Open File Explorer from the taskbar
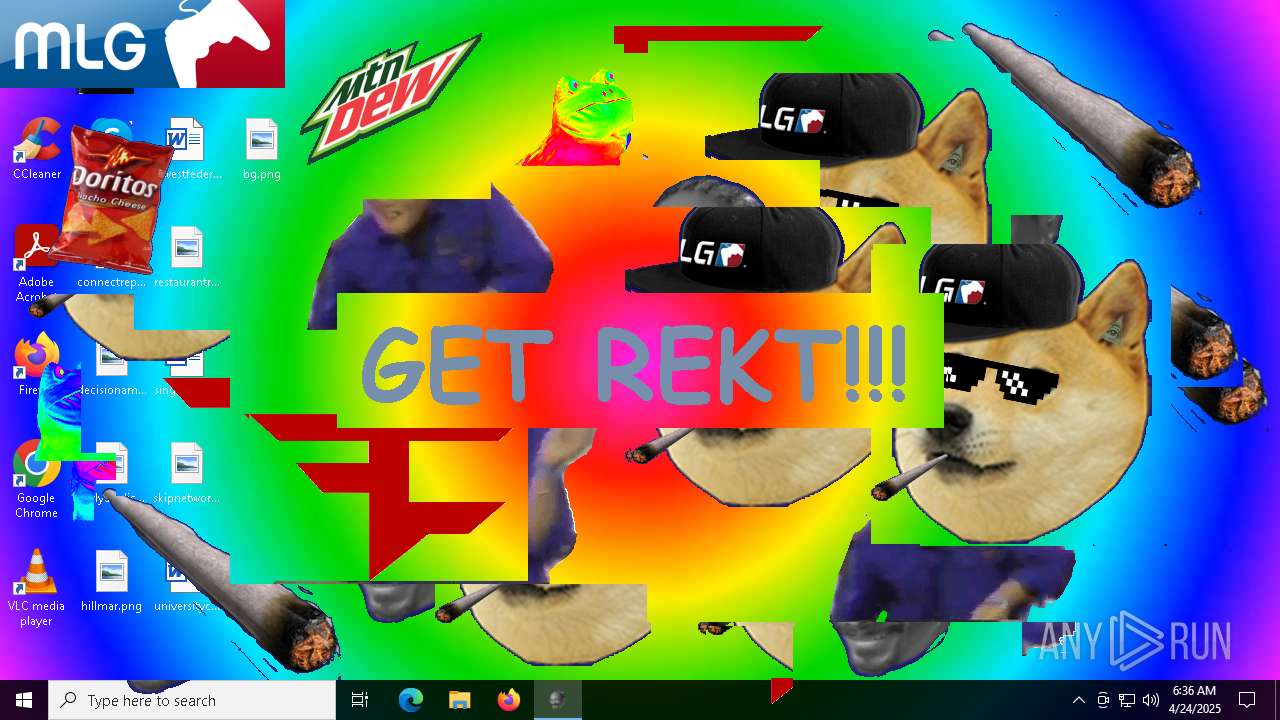Viewport: 1280px width, 720px height. (459, 700)
